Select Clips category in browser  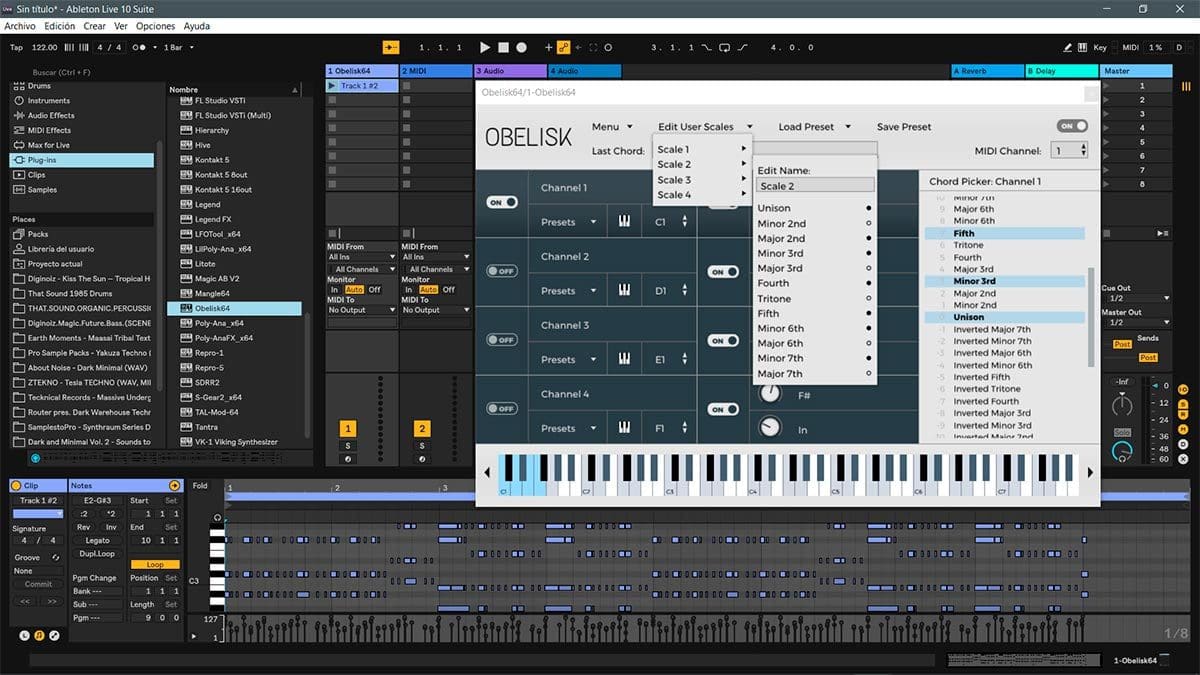[x=36, y=175]
